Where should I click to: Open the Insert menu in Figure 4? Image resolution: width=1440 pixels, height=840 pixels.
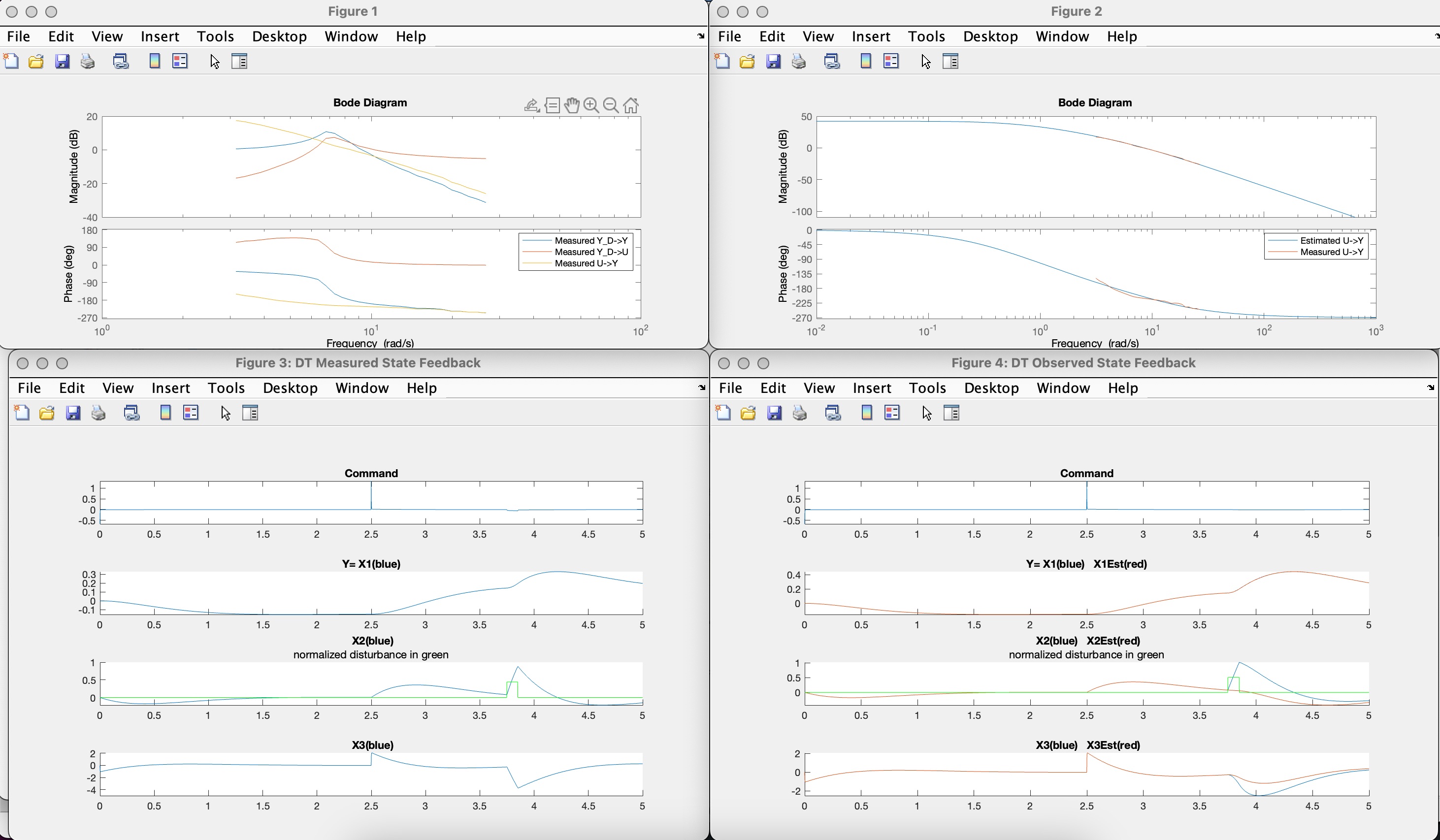871,388
